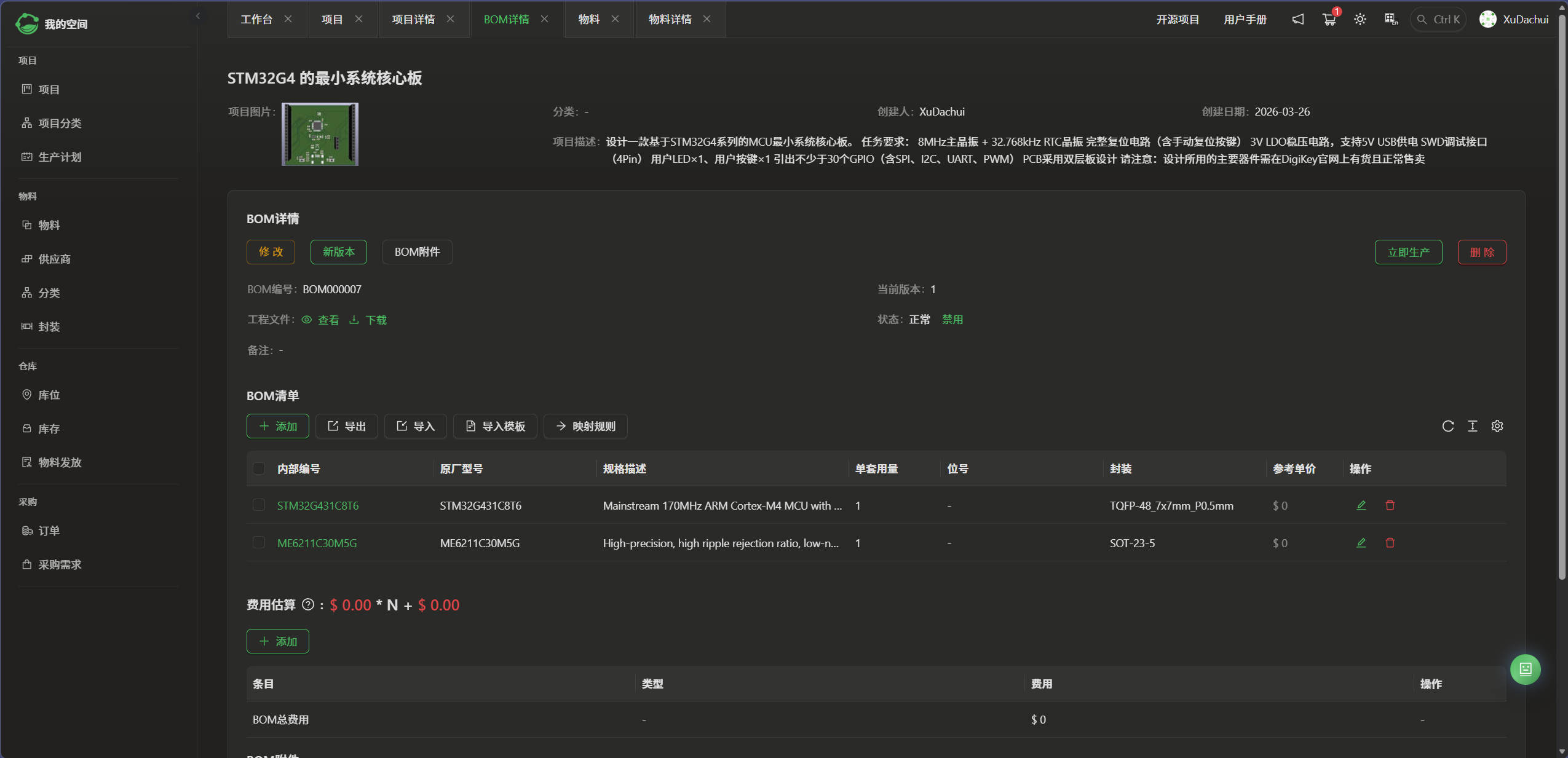
Task: Click the refresh icon above BOM table
Action: pos(1447,426)
